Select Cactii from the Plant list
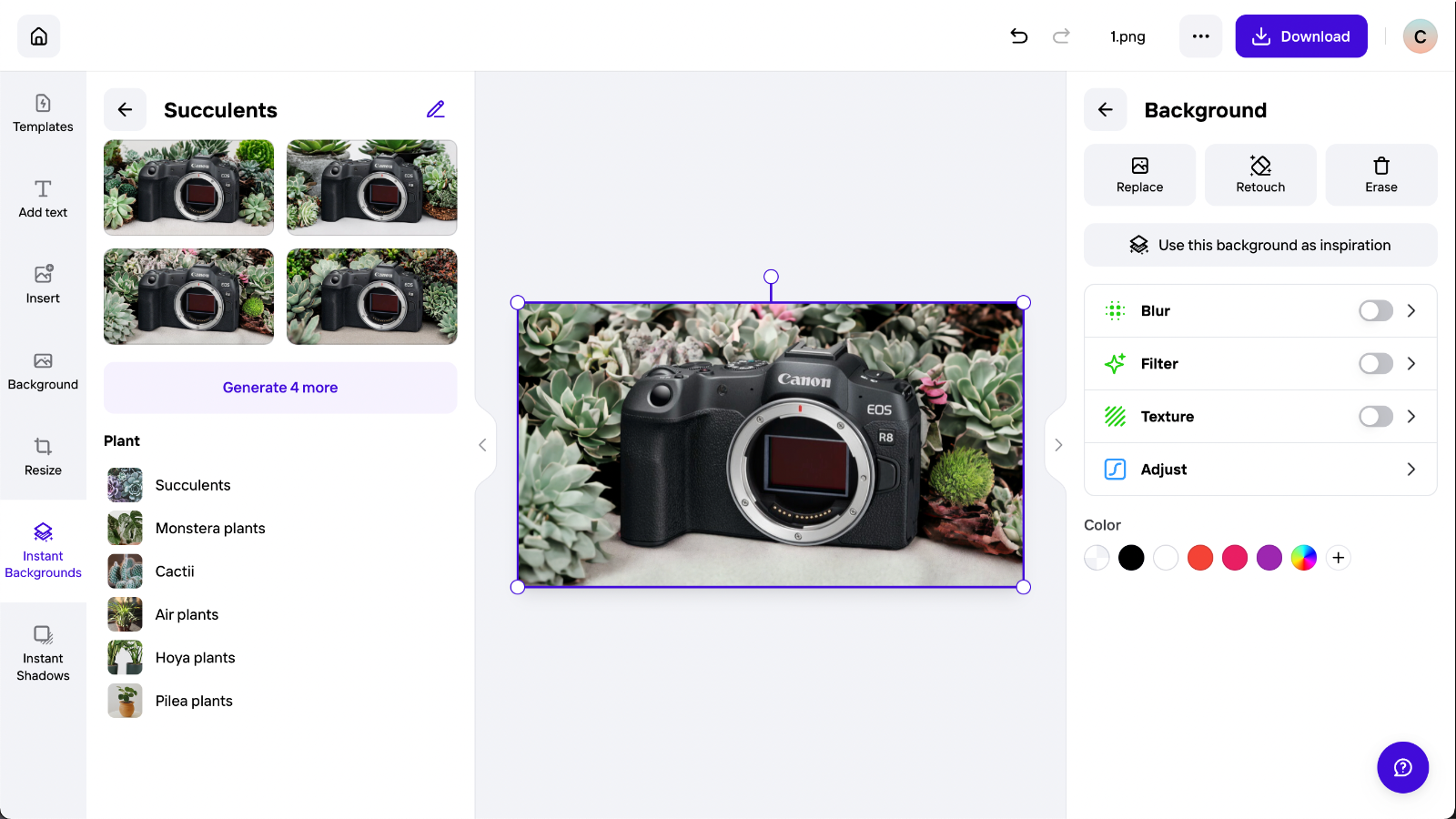 [174, 571]
